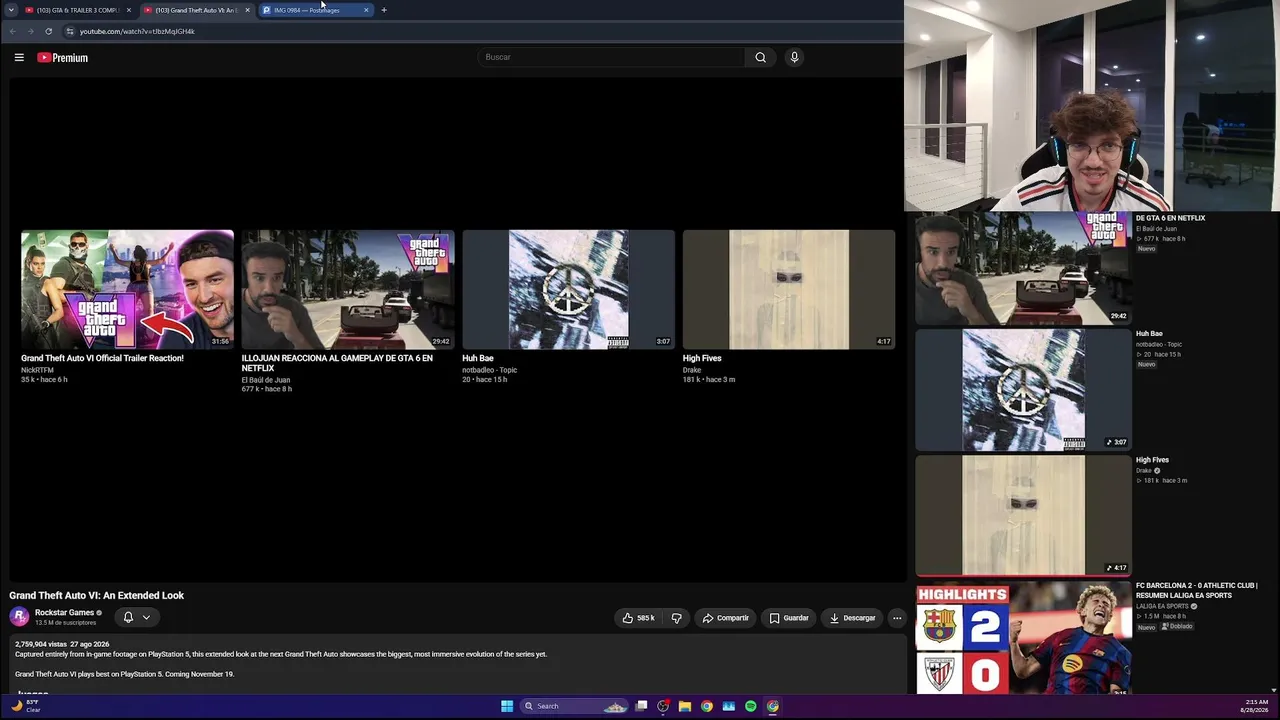Viewport: 1280px width, 720px height.
Task: Close the GTA 6 Trailer 3 tab
Action: pos(128,10)
